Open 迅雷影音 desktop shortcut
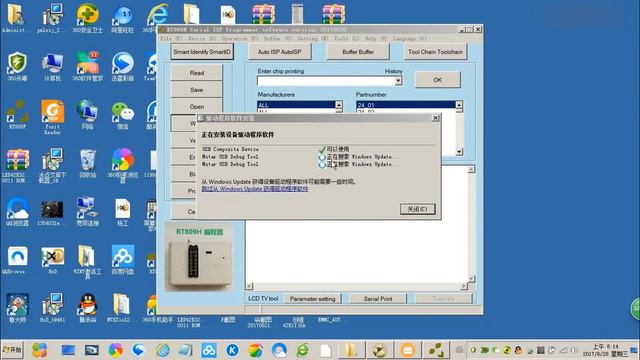Image resolution: width=640 pixels, height=360 pixels. pos(122,66)
